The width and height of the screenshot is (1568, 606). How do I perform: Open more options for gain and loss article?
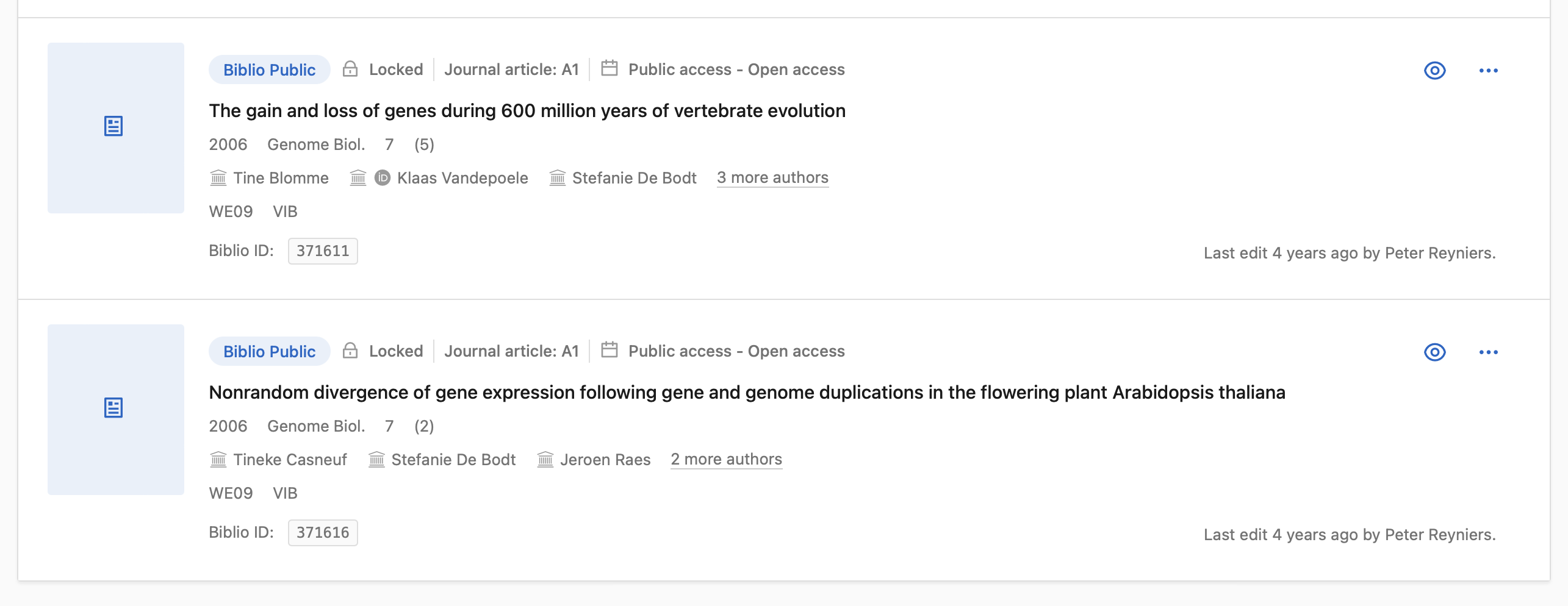(1488, 71)
